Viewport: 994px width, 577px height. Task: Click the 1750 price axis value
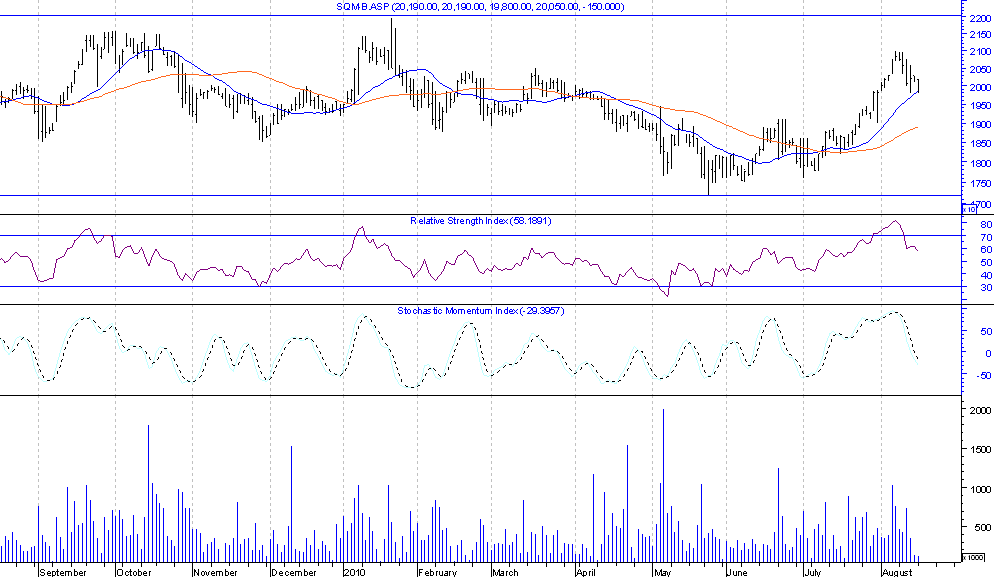[980, 184]
